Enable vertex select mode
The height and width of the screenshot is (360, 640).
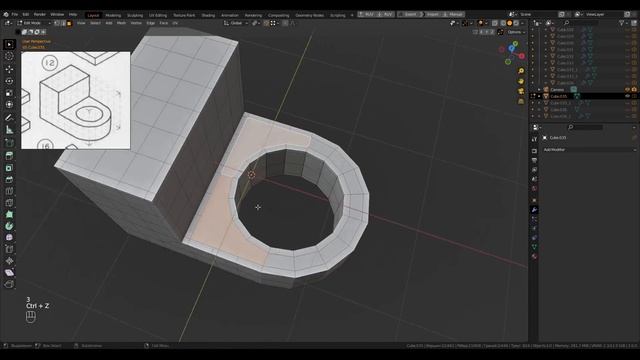57,23
